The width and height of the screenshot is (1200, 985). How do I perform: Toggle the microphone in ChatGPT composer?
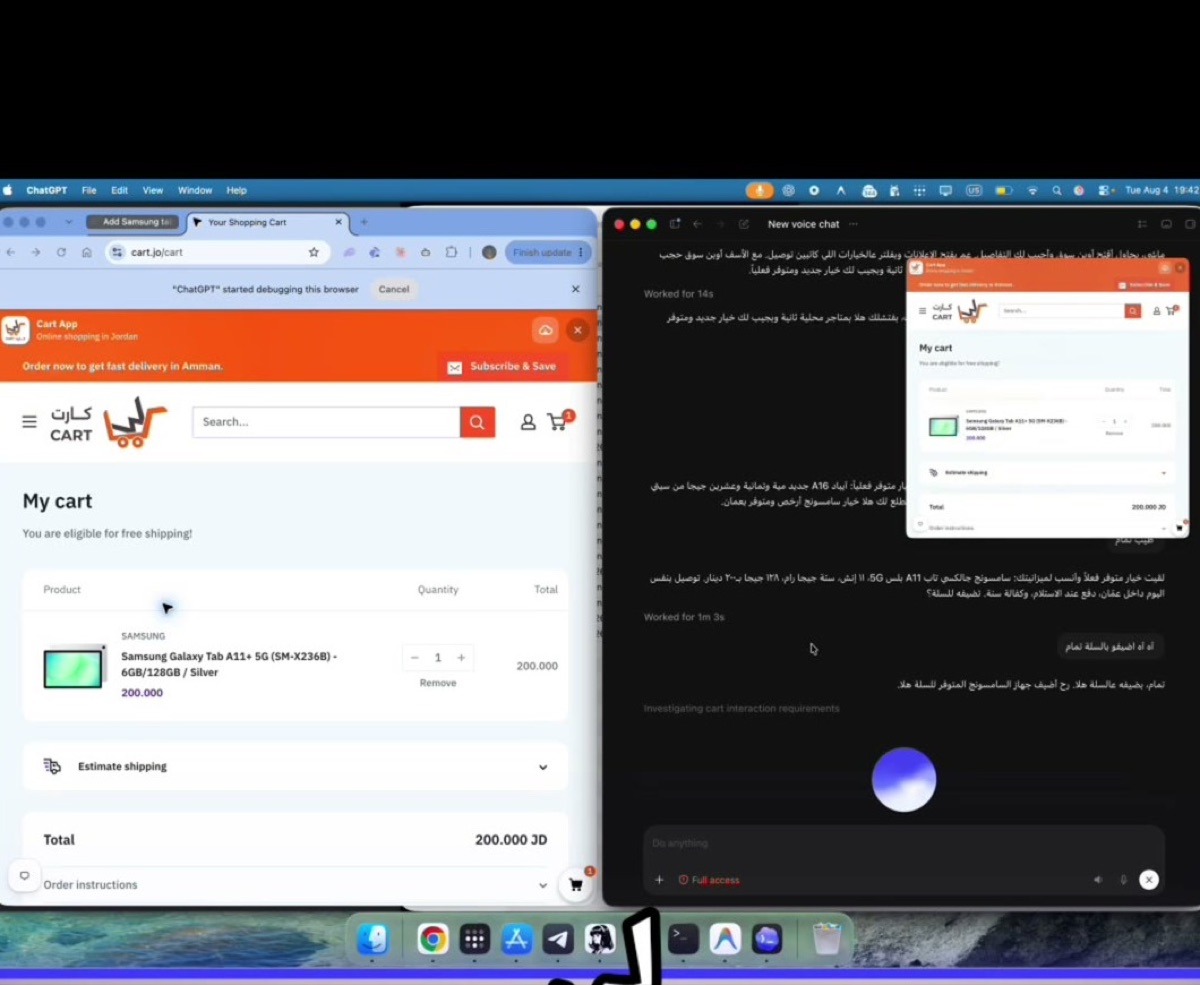(1123, 880)
